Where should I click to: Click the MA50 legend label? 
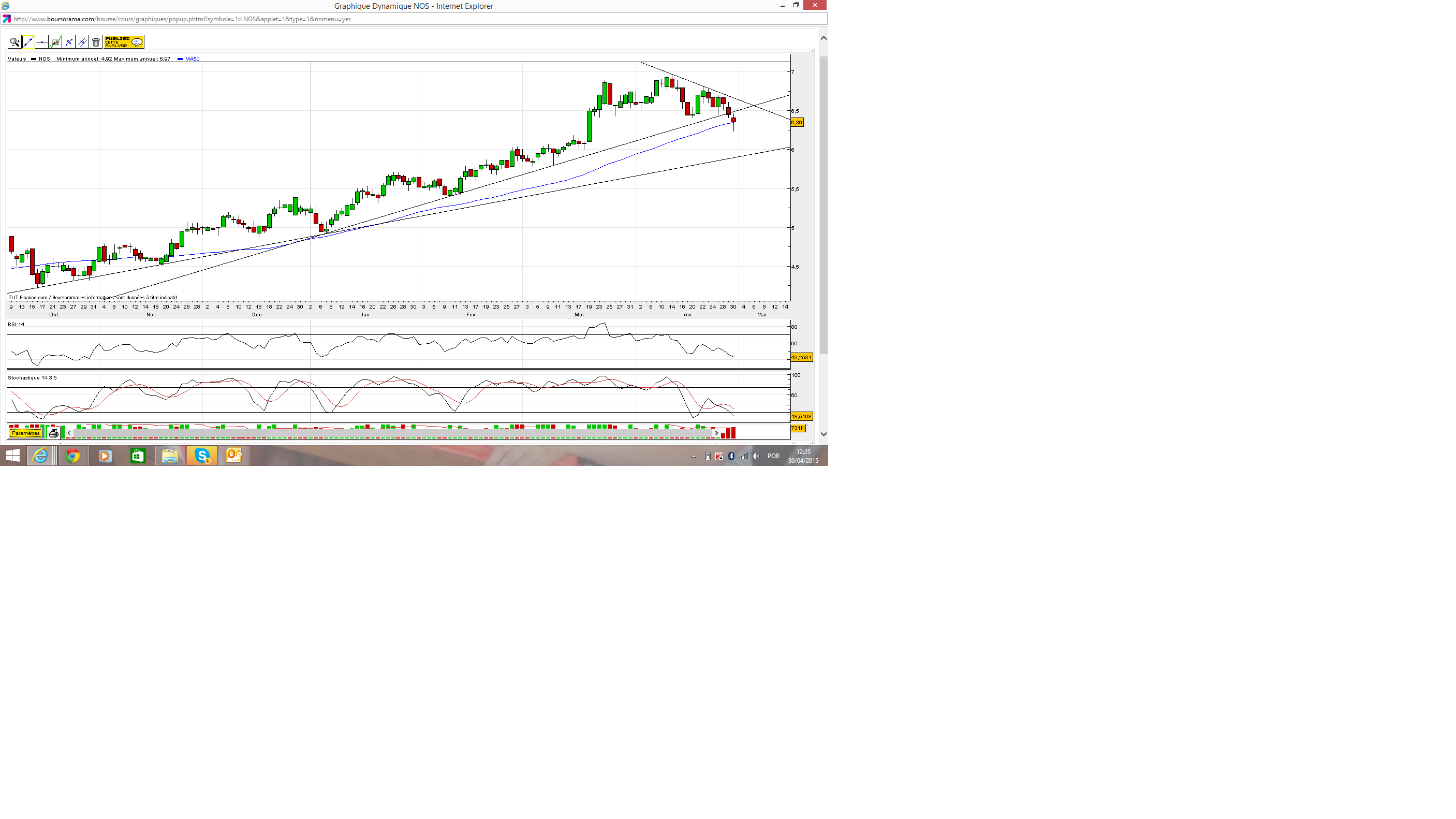coord(192,59)
